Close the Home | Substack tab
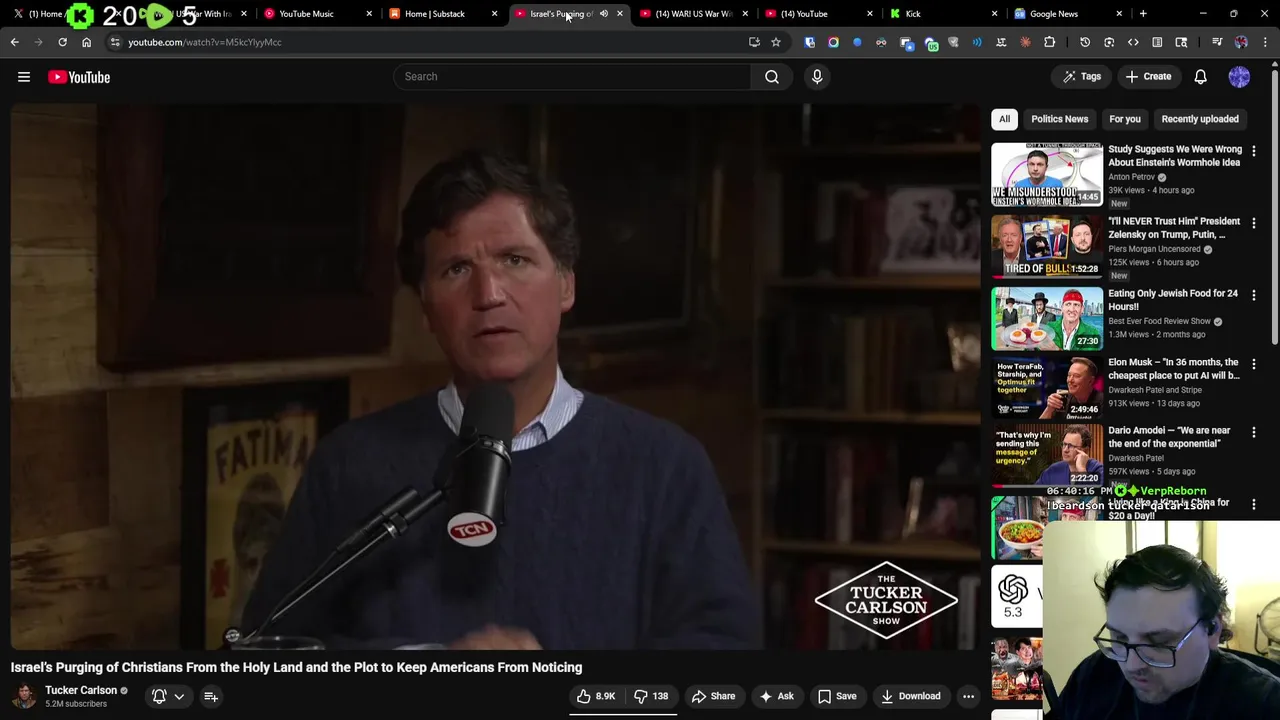1280x720 pixels. (x=494, y=14)
